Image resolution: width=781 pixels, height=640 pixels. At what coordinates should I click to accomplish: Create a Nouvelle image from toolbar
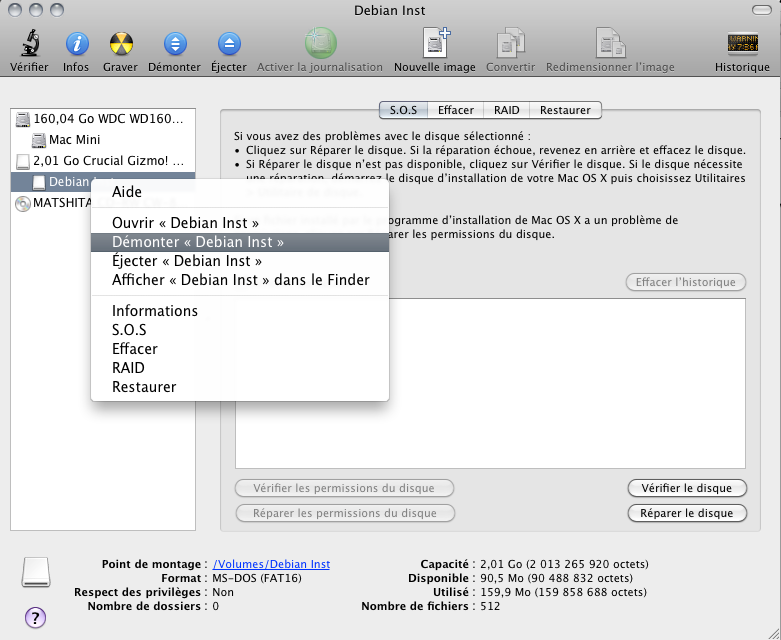tap(435, 43)
